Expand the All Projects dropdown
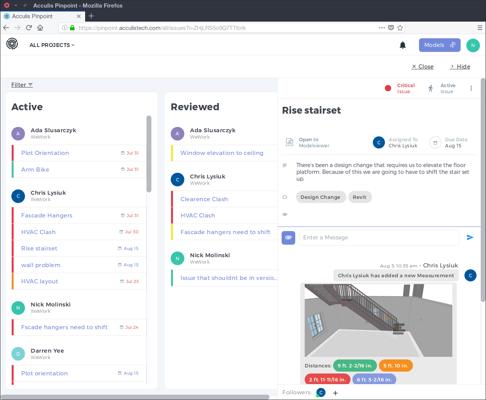The image size is (486, 400). pyautogui.click(x=52, y=45)
